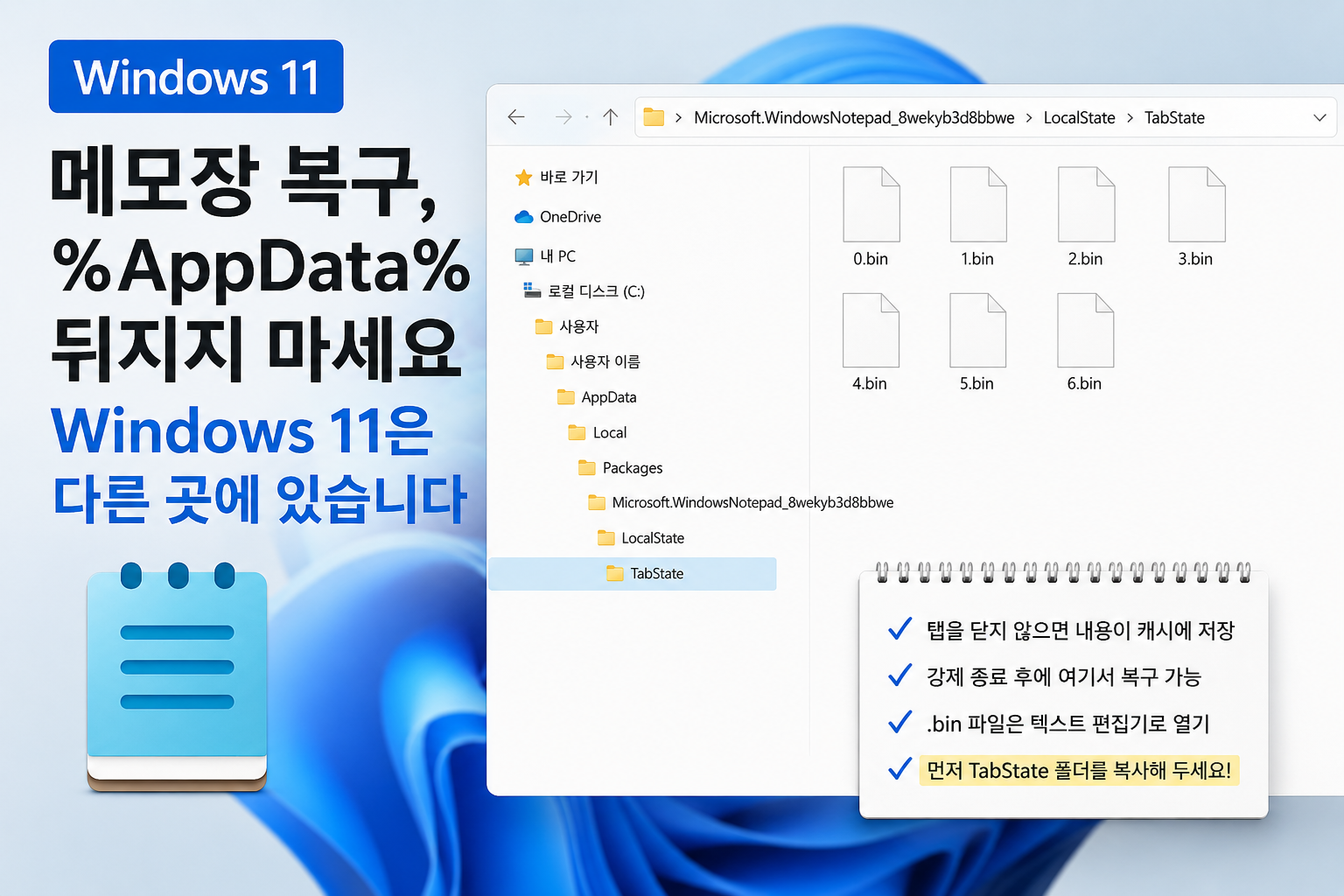The width and height of the screenshot is (1344, 896).
Task: Select the 0.bin file
Action: [871, 217]
